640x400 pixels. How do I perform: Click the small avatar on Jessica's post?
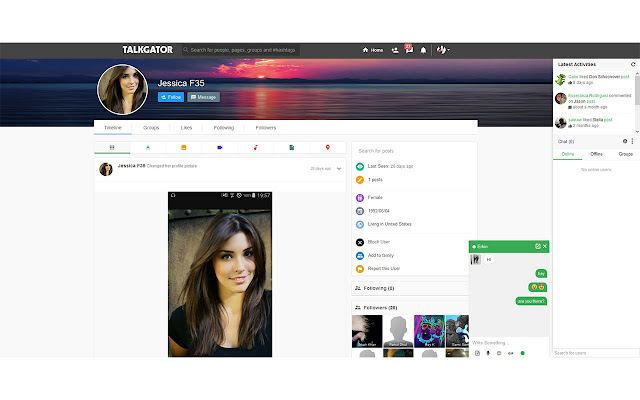106,169
